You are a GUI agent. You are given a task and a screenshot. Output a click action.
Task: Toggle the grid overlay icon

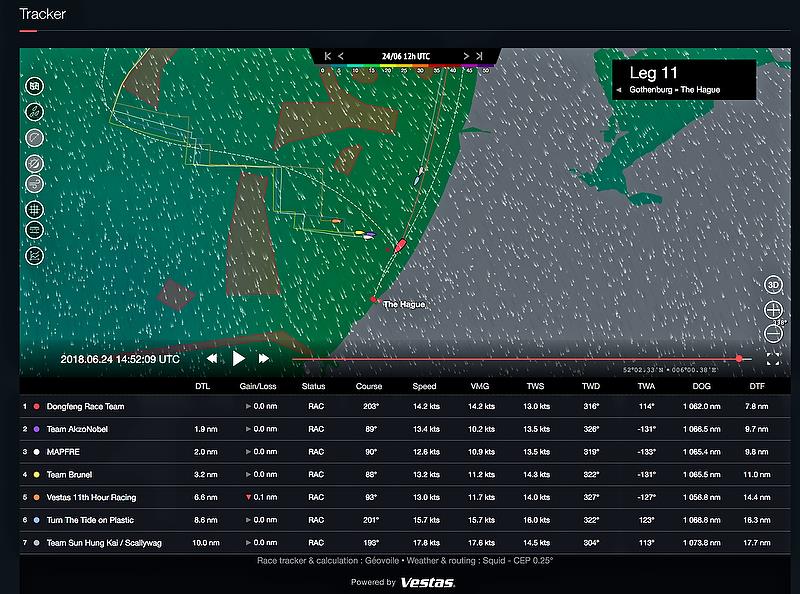pyautogui.click(x=34, y=210)
